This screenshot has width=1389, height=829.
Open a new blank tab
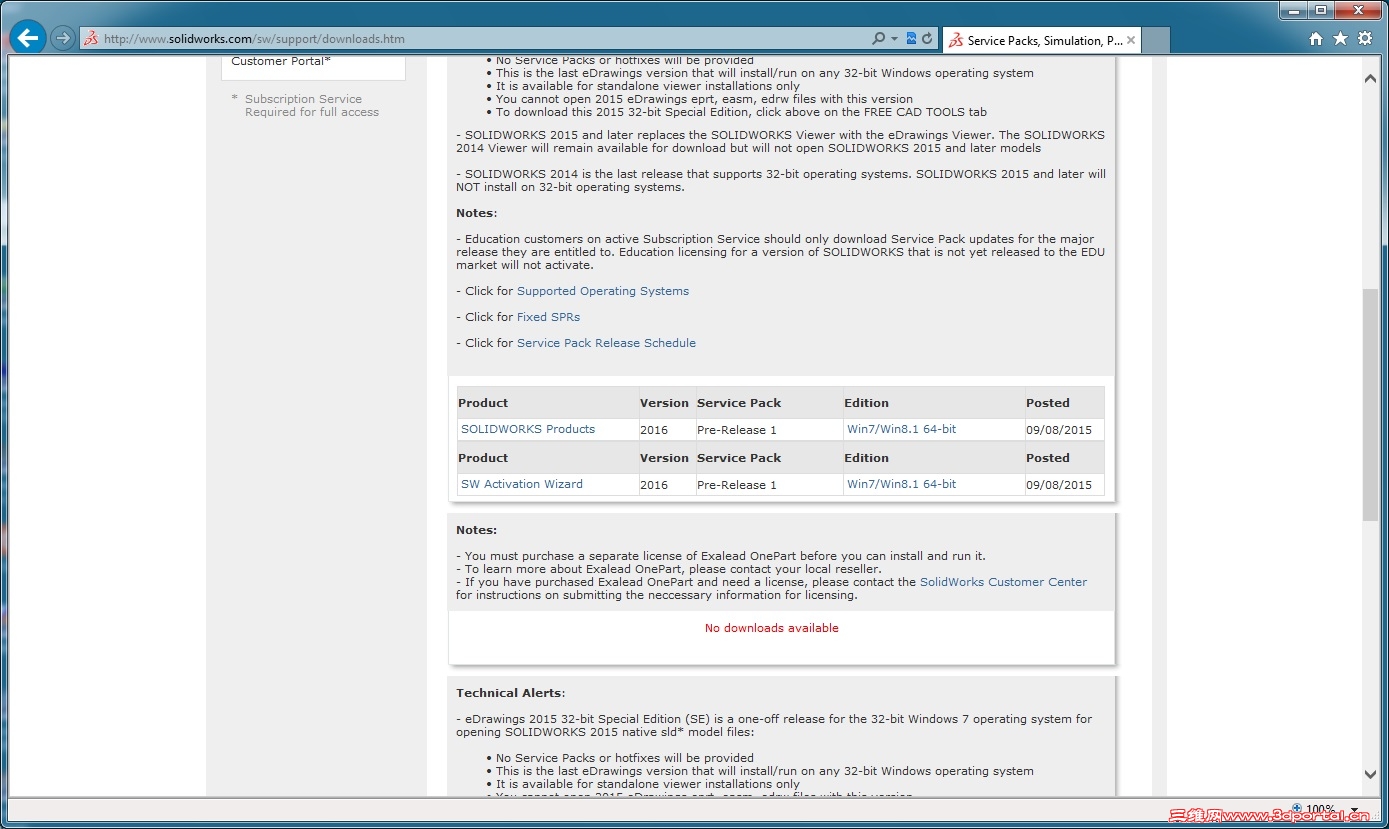coord(1156,41)
